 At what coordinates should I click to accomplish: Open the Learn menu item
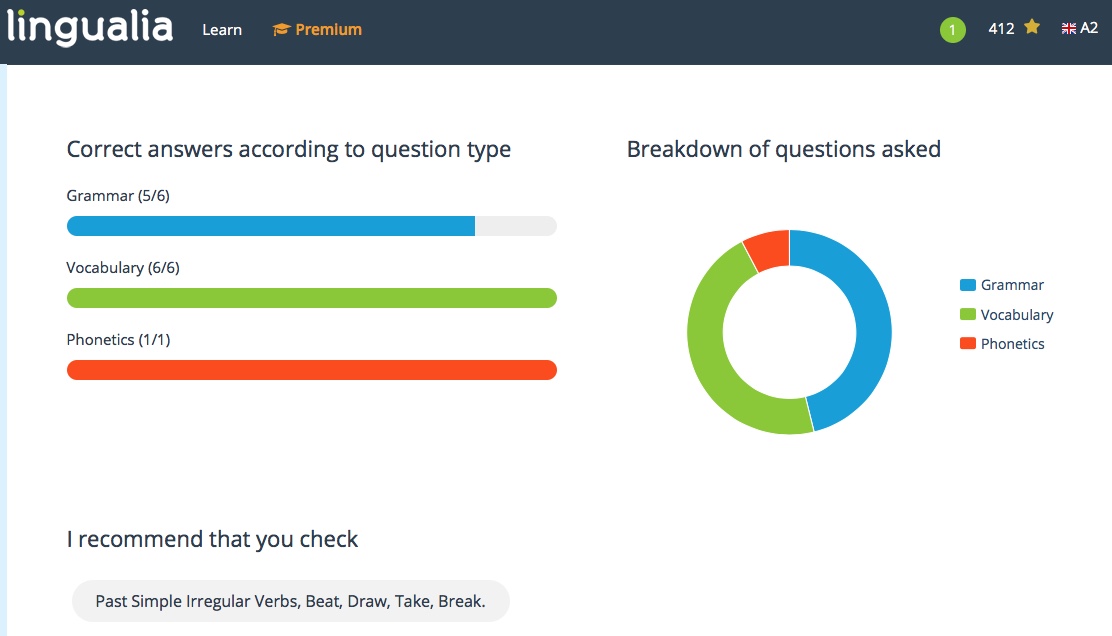point(222,30)
